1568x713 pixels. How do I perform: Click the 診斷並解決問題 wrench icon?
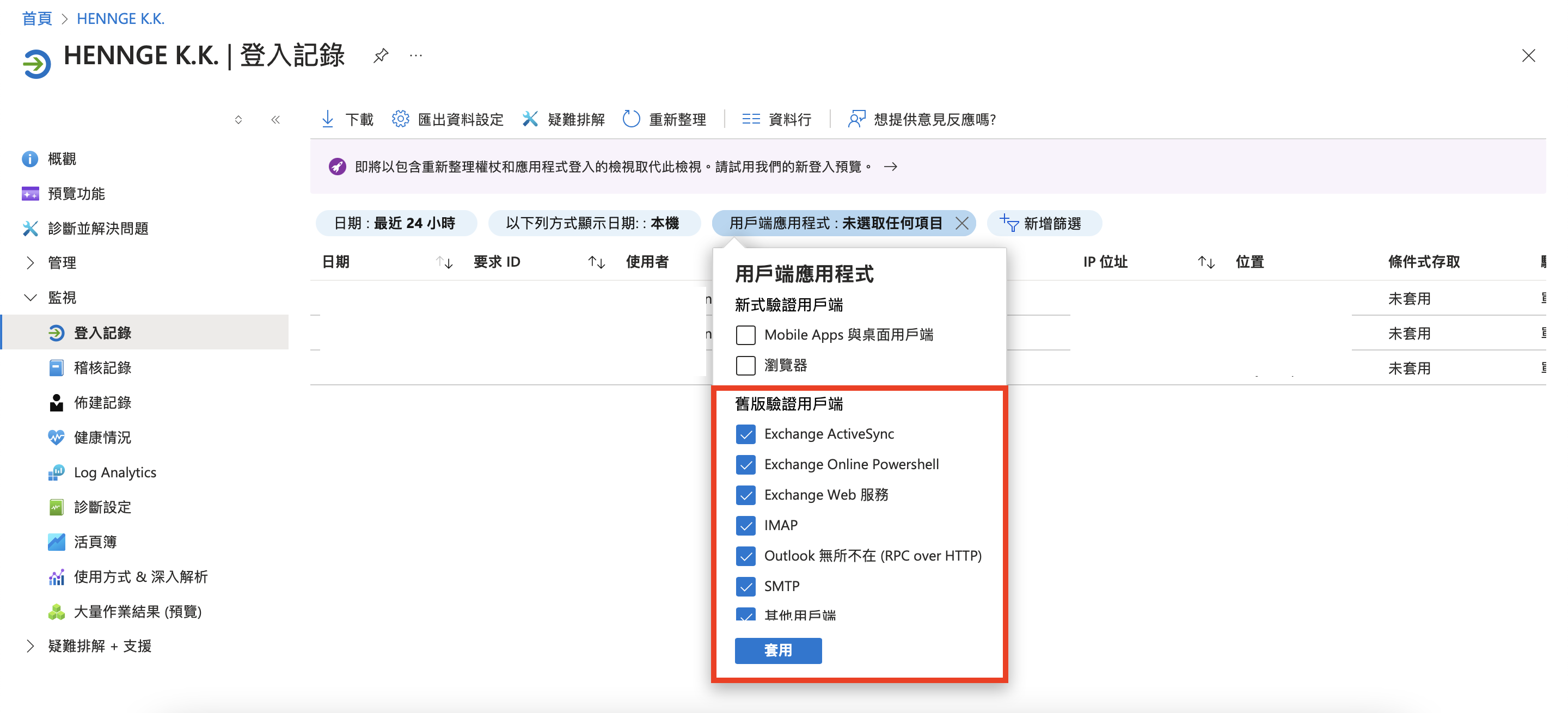(30, 228)
